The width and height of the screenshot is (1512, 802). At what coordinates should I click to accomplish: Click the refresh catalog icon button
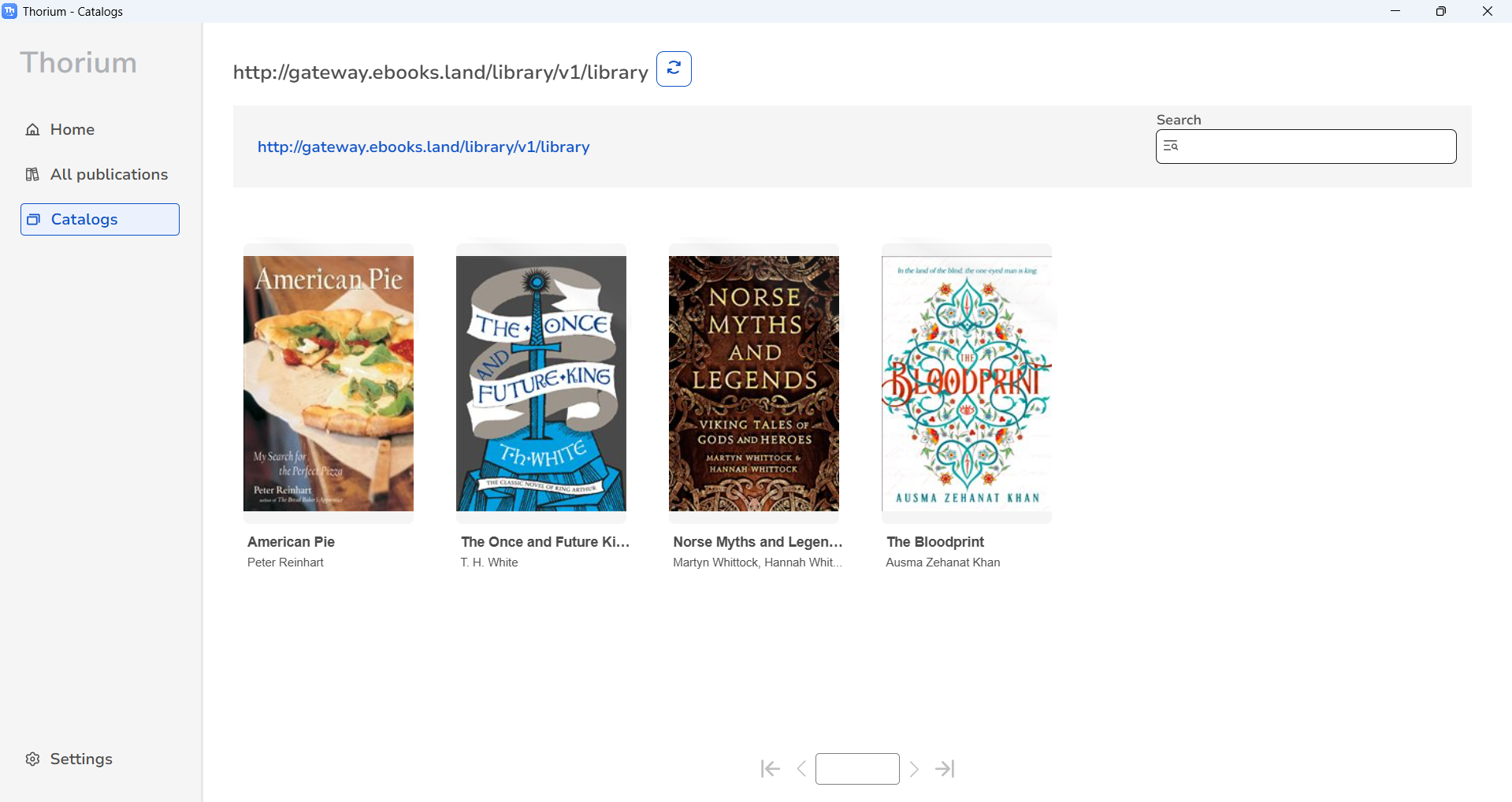coord(674,69)
